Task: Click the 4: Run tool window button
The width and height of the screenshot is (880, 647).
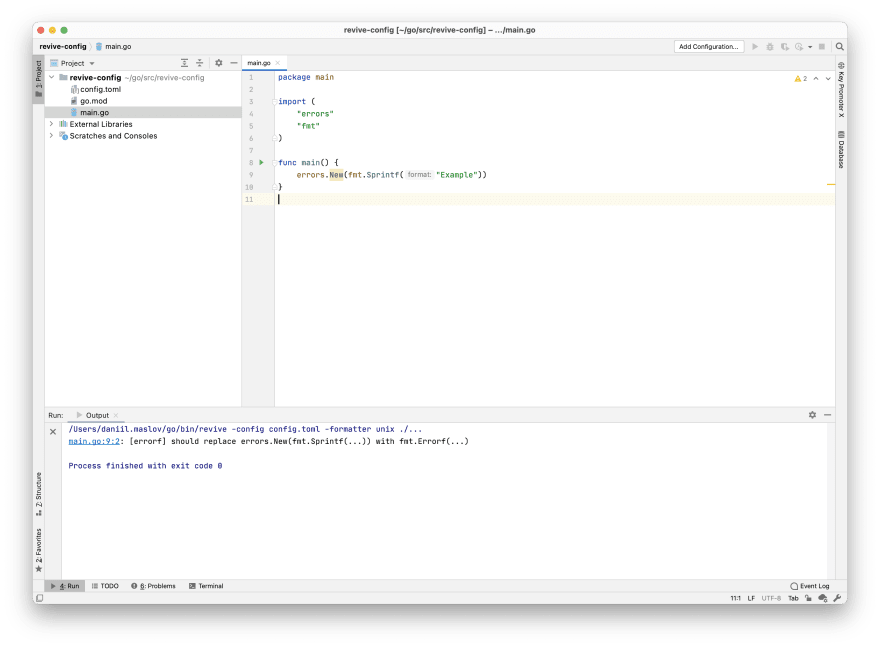Action: [x=65, y=586]
